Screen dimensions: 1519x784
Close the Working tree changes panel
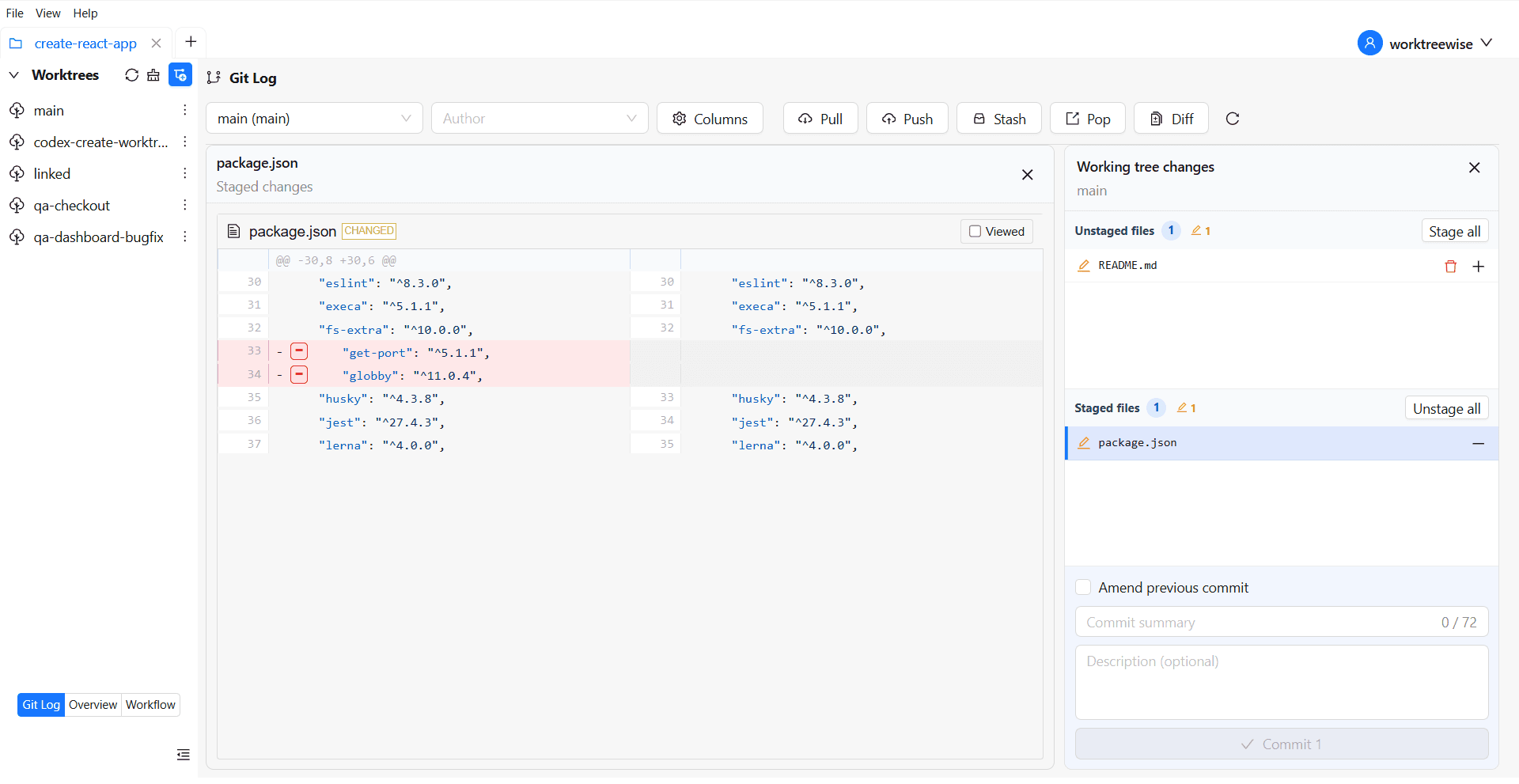click(1475, 168)
